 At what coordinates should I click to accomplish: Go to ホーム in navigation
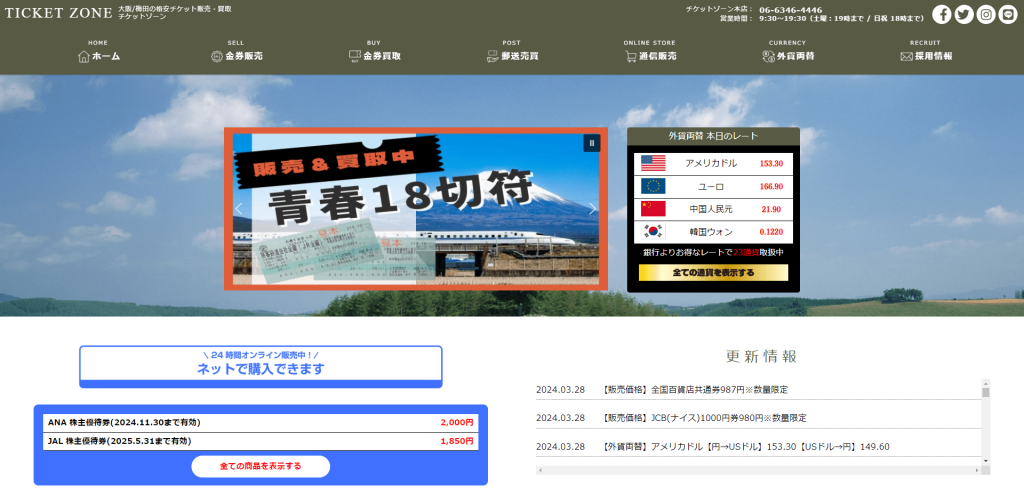tap(98, 56)
